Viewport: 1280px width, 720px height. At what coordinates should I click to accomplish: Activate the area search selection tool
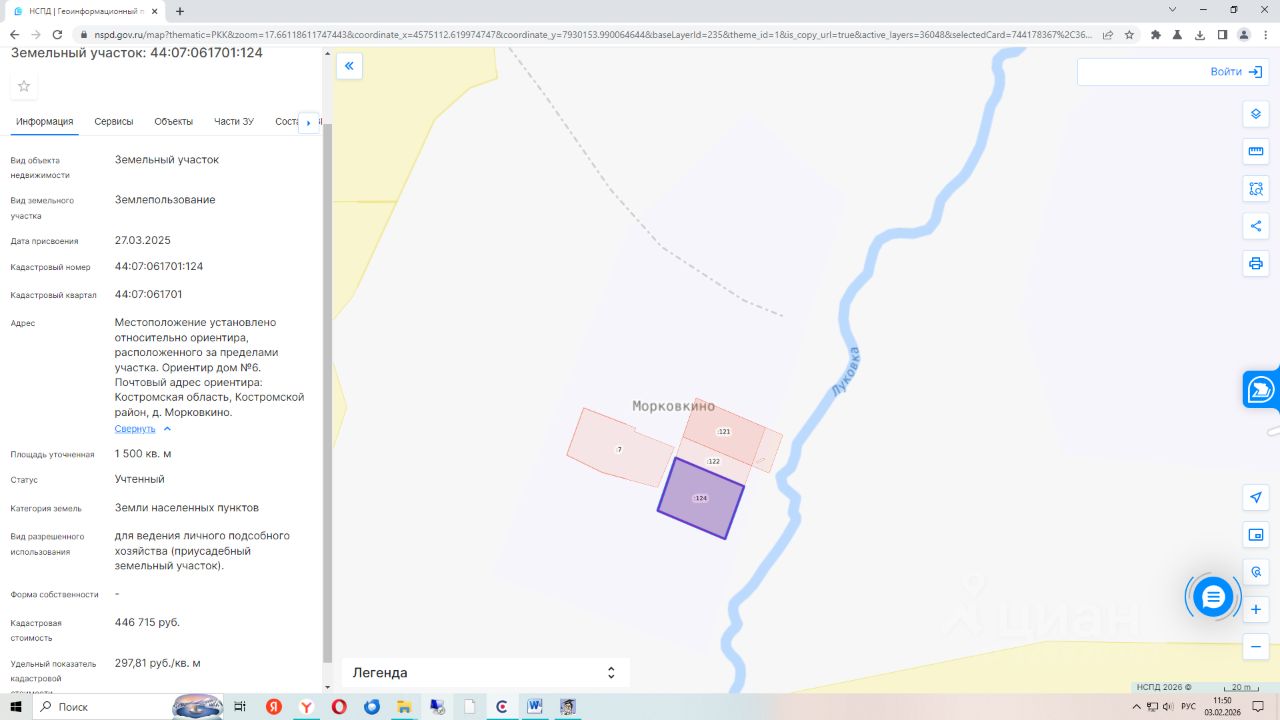point(1256,189)
